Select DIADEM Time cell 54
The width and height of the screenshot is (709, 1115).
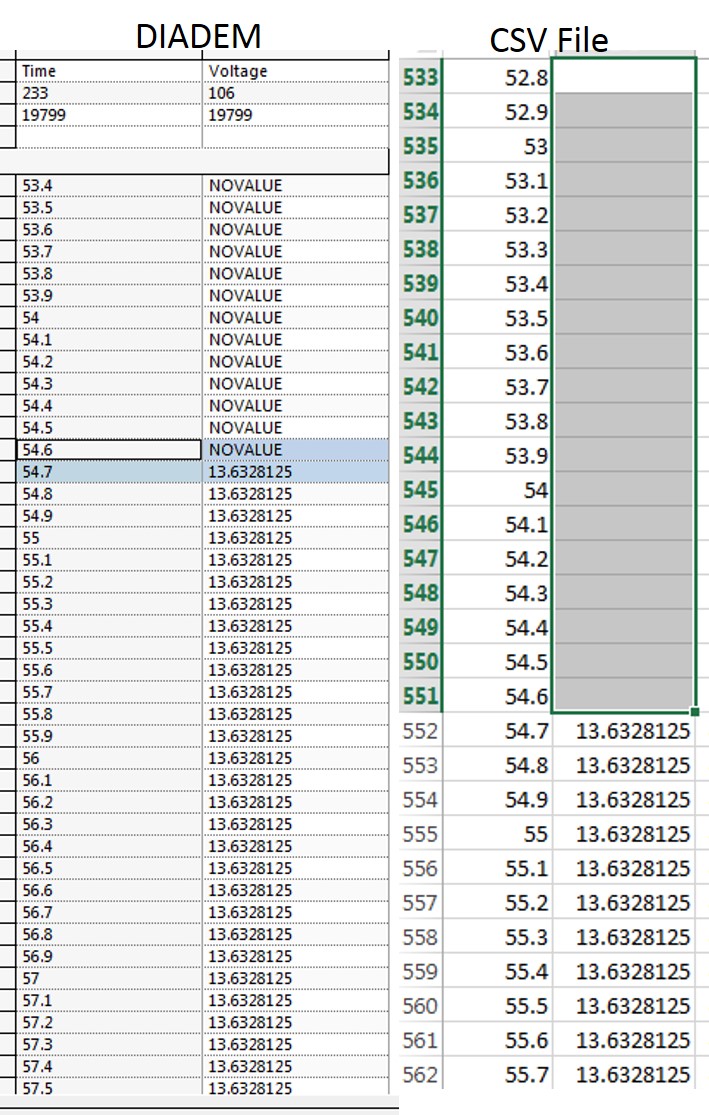coord(109,318)
